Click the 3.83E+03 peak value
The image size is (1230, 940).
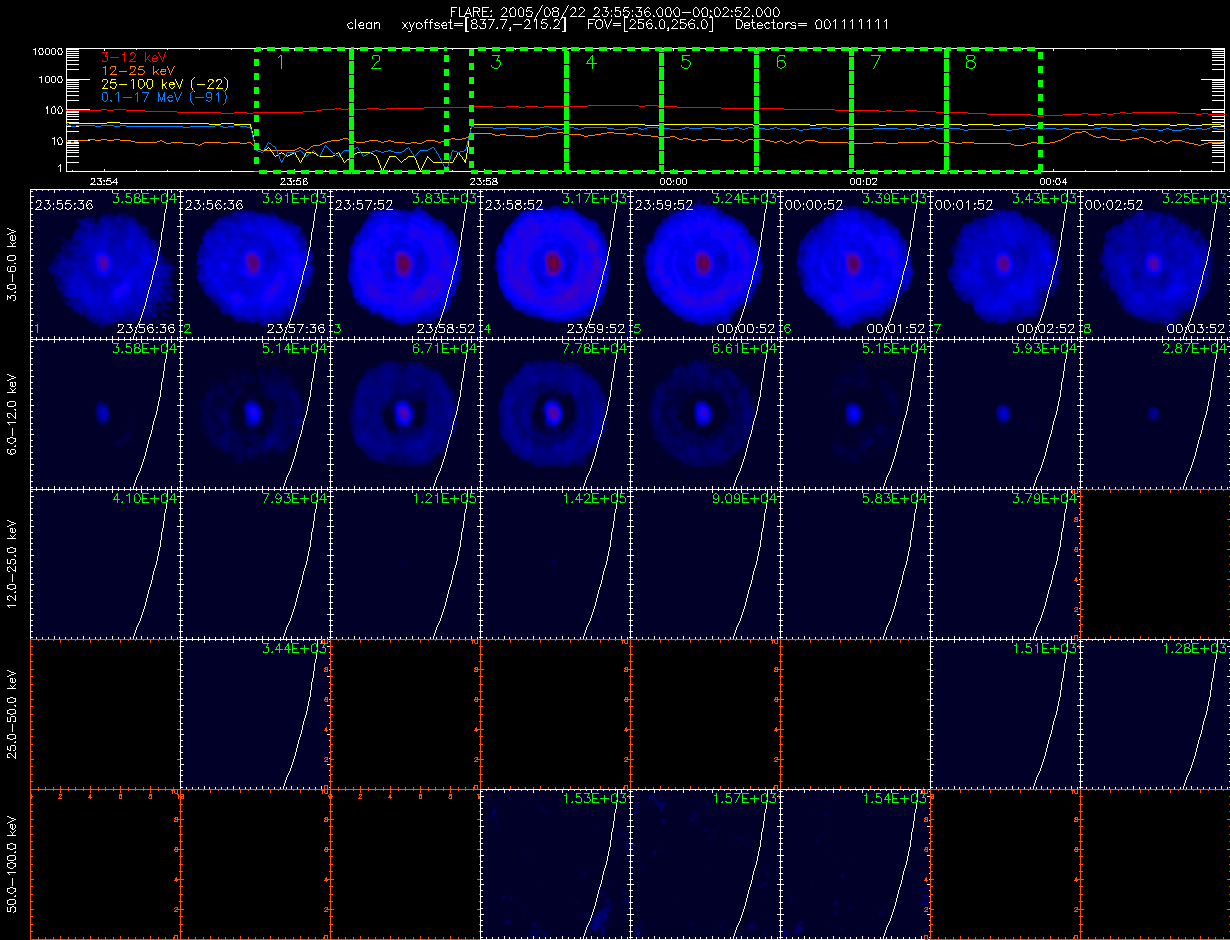point(445,198)
